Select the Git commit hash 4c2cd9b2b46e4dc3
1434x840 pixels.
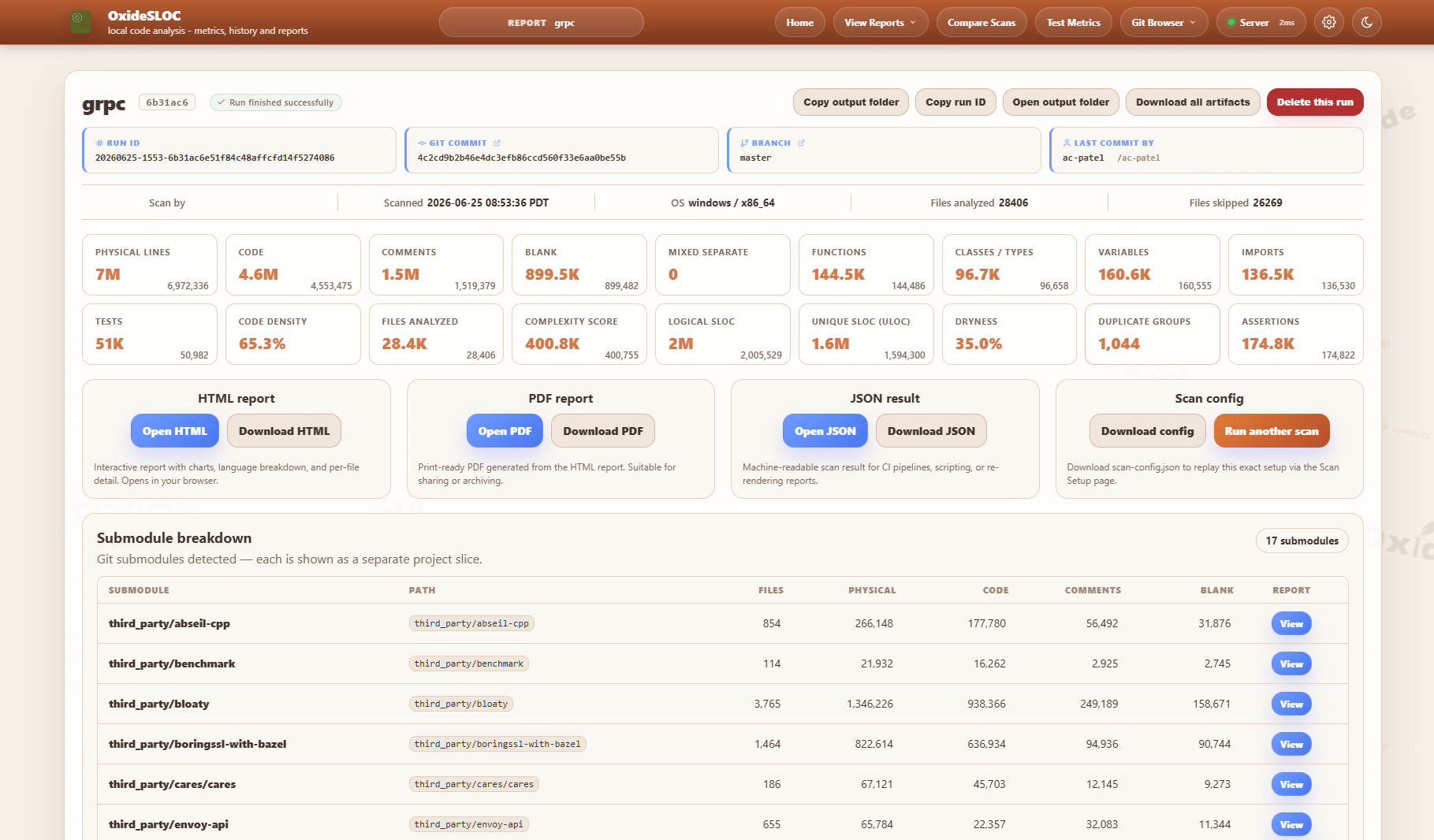(521, 158)
